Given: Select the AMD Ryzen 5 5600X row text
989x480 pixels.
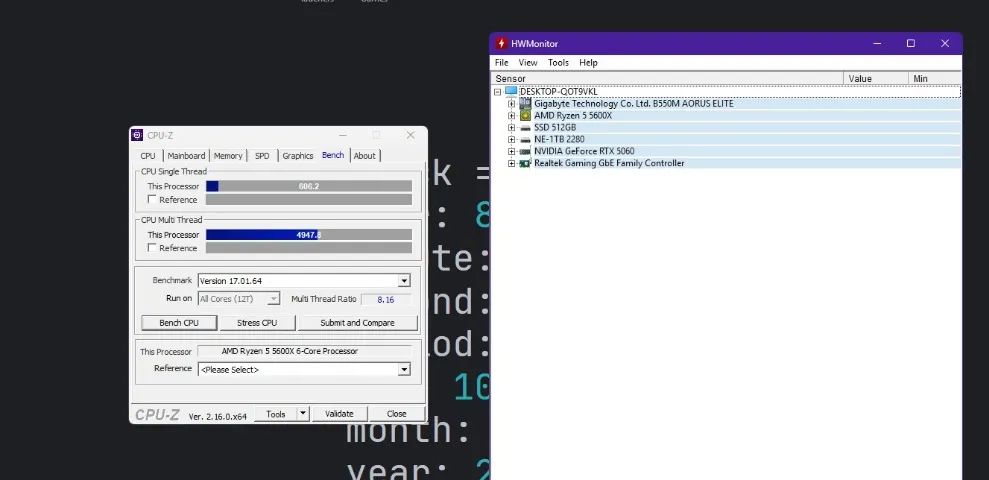Looking at the screenshot, I should (x=573, y=115).
